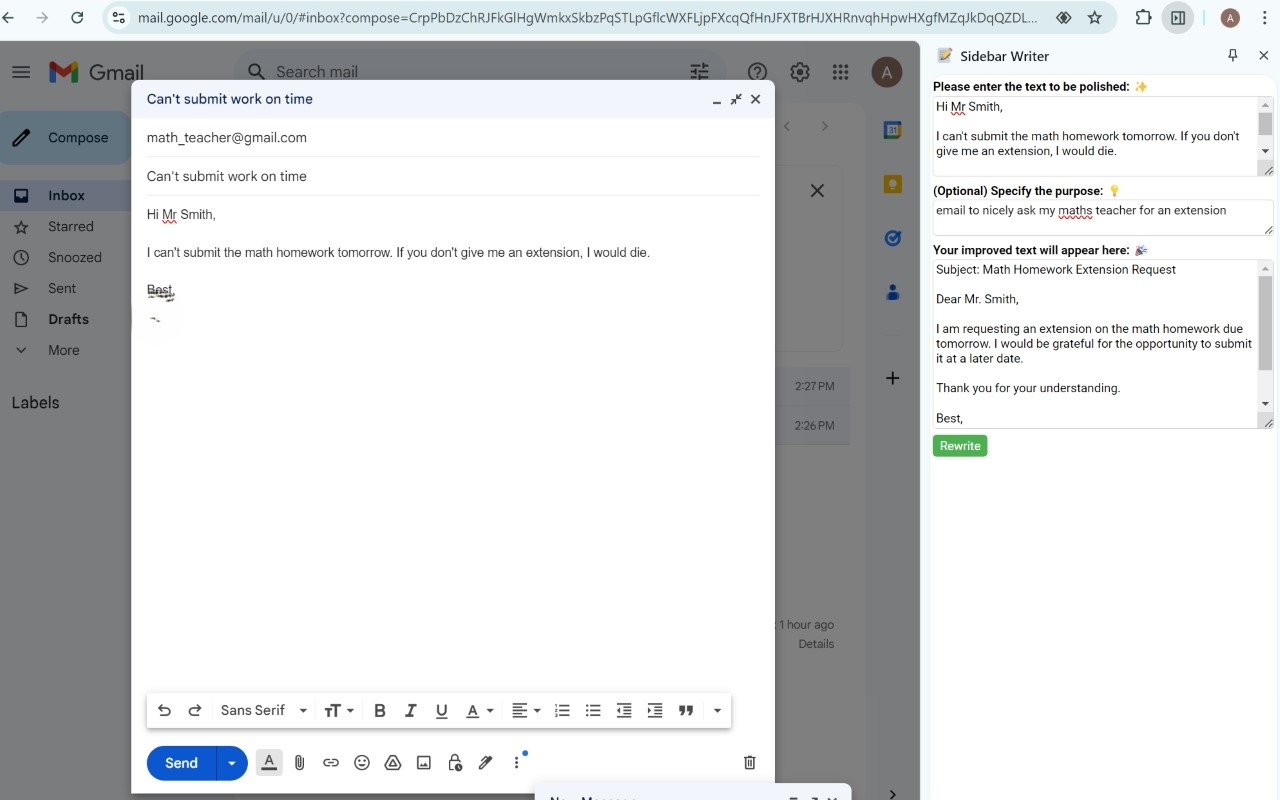Screen dimensions: 1280x800
Task: Open Google Calendar side panel
Action: click(893, 130)
